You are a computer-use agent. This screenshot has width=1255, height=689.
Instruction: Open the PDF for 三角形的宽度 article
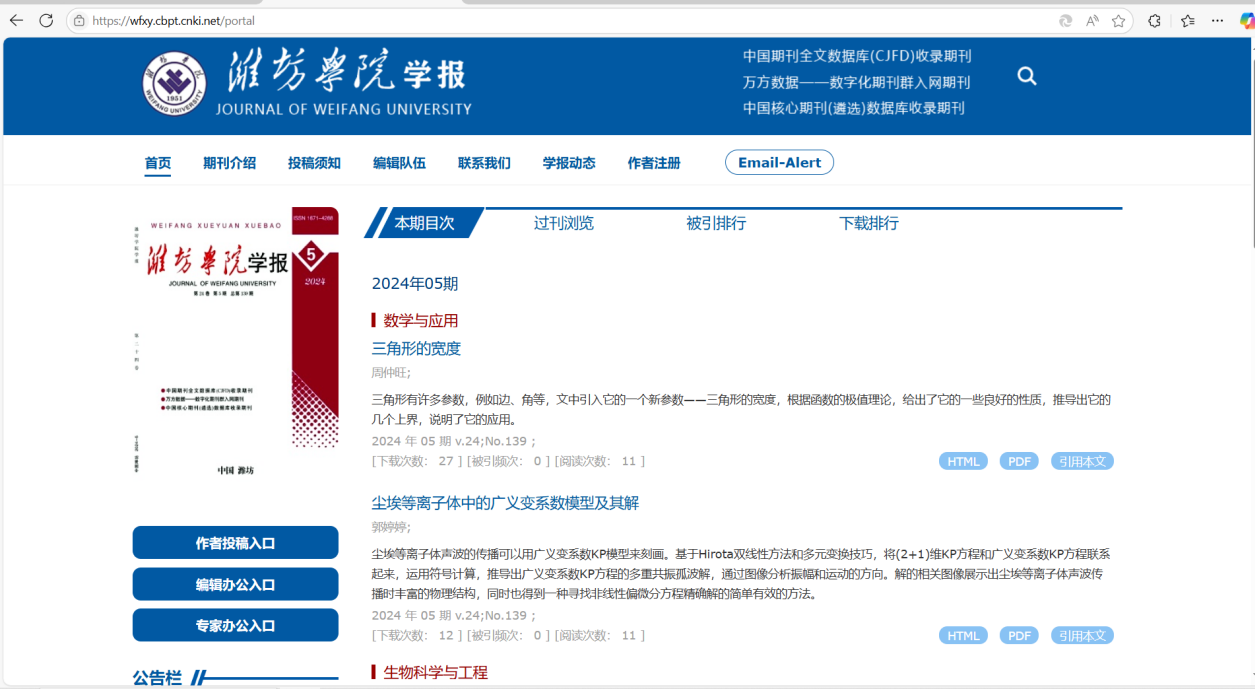pos(1019,461)
